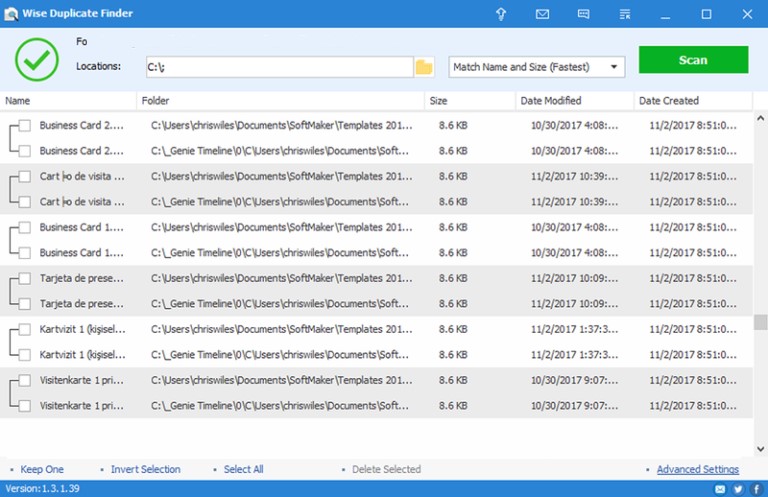Screen dimensions: 768x497
Task: Check Visitenkarte 1 in SoftMaker Templates folder
Action: (24, 380)
